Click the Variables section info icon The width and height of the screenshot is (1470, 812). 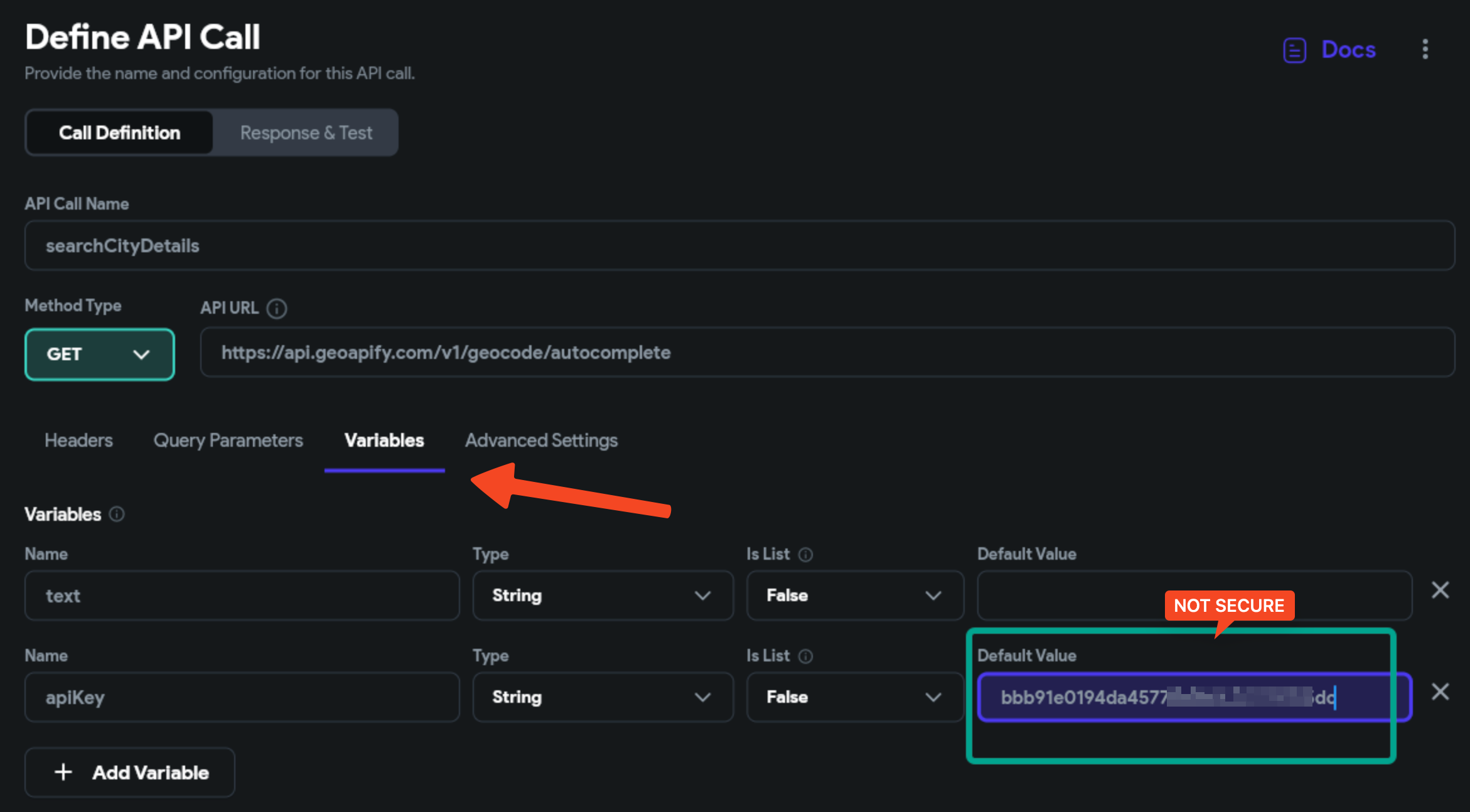(x=117, y=514)
